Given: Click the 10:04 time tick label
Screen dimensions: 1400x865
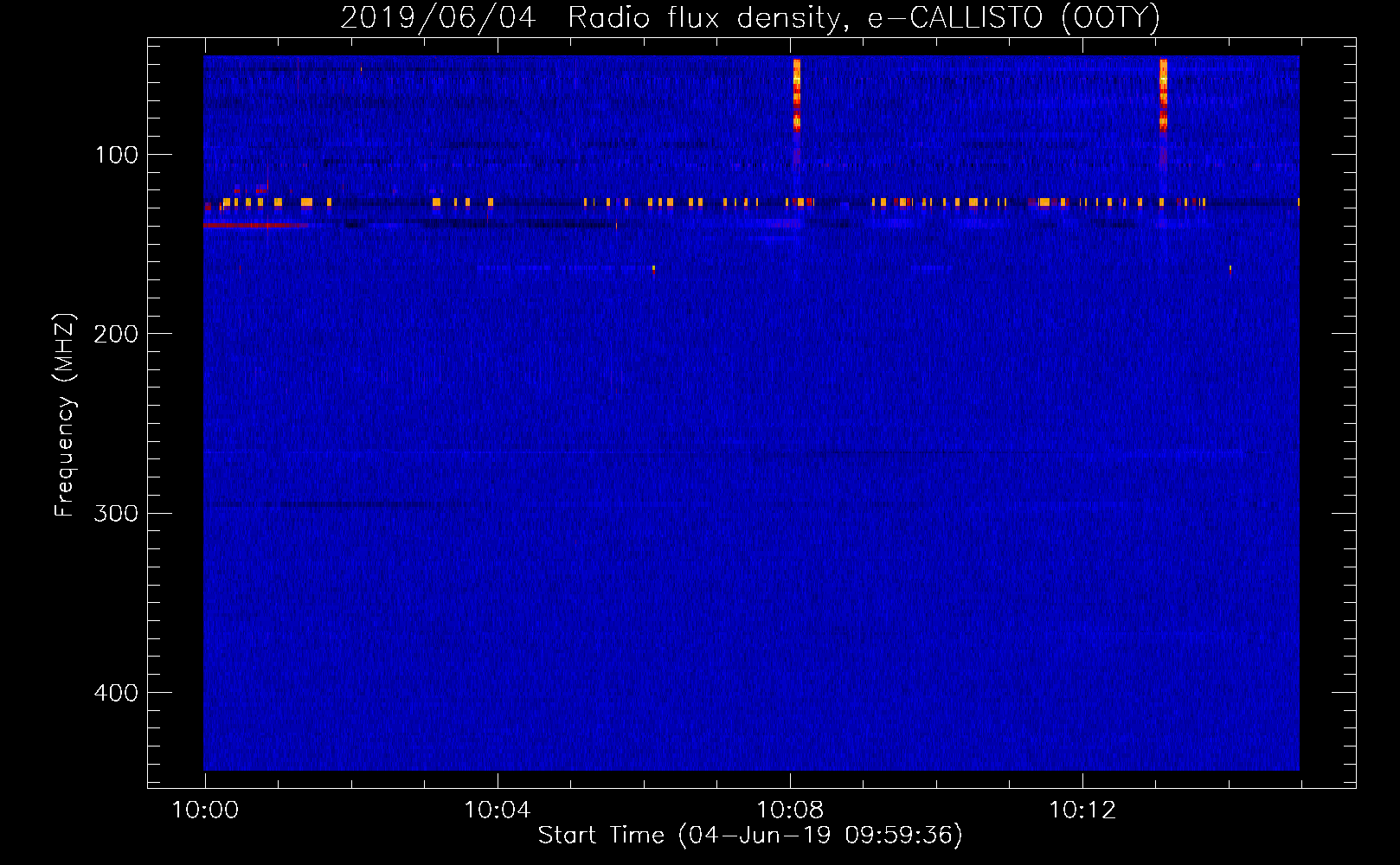Looking at the screenshot, I should pyautogui.click(x=498, y=811).
